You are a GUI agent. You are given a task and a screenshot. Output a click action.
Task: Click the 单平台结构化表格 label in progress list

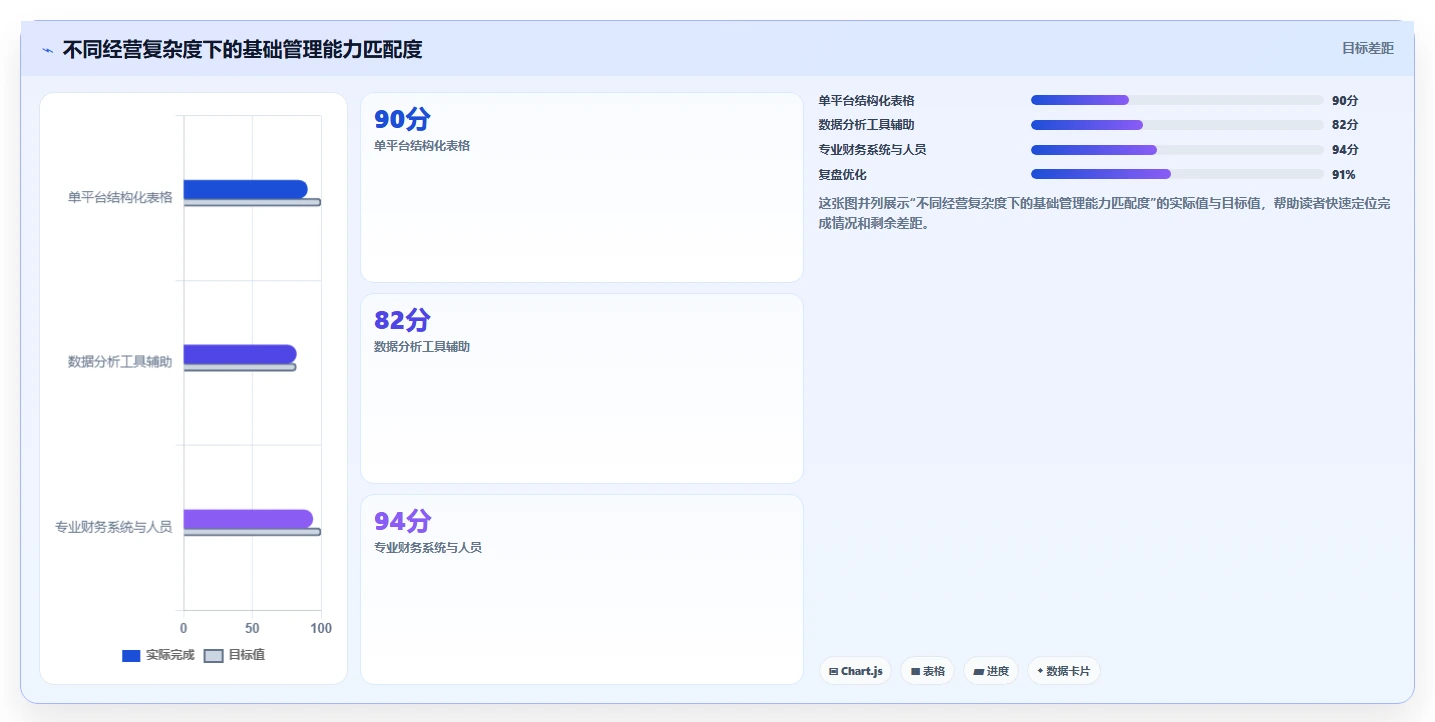click(x=866, y=101)
